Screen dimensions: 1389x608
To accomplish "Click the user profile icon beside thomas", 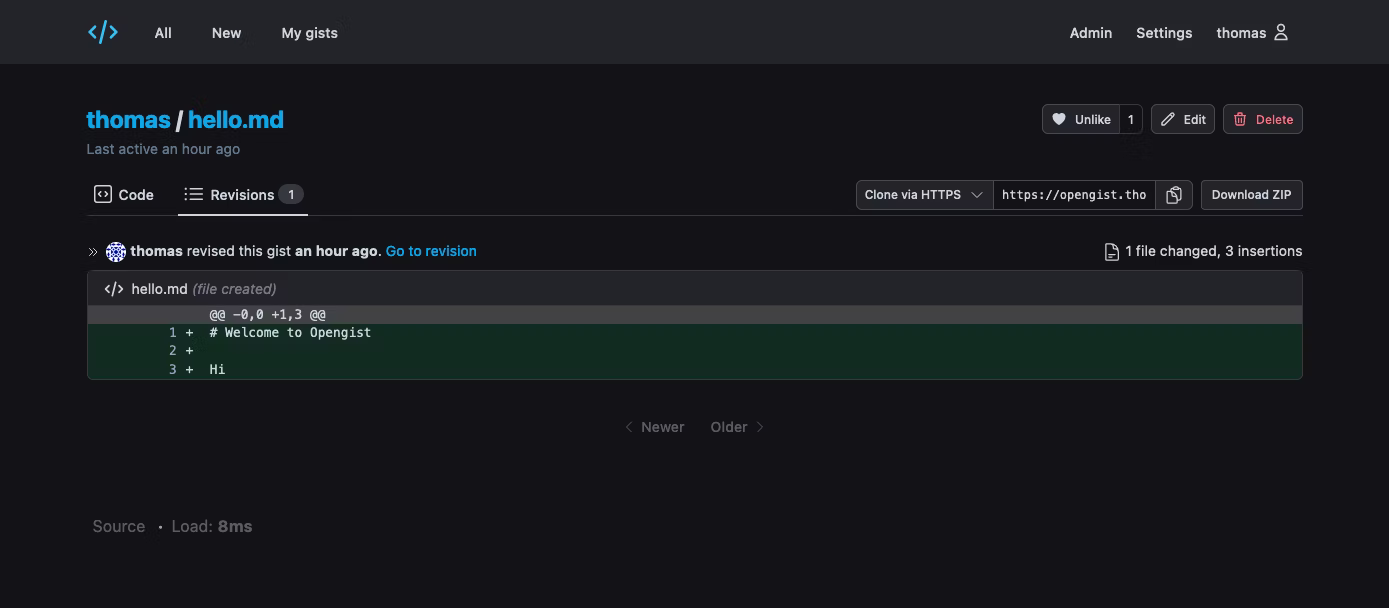I will [1281, 33].
